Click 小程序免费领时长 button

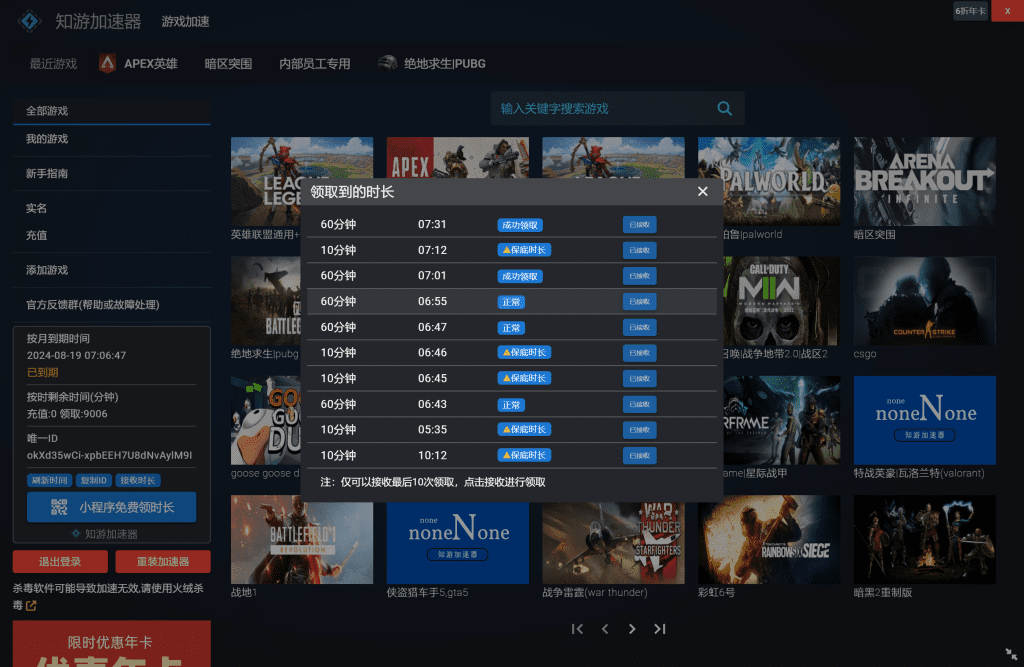112,507
